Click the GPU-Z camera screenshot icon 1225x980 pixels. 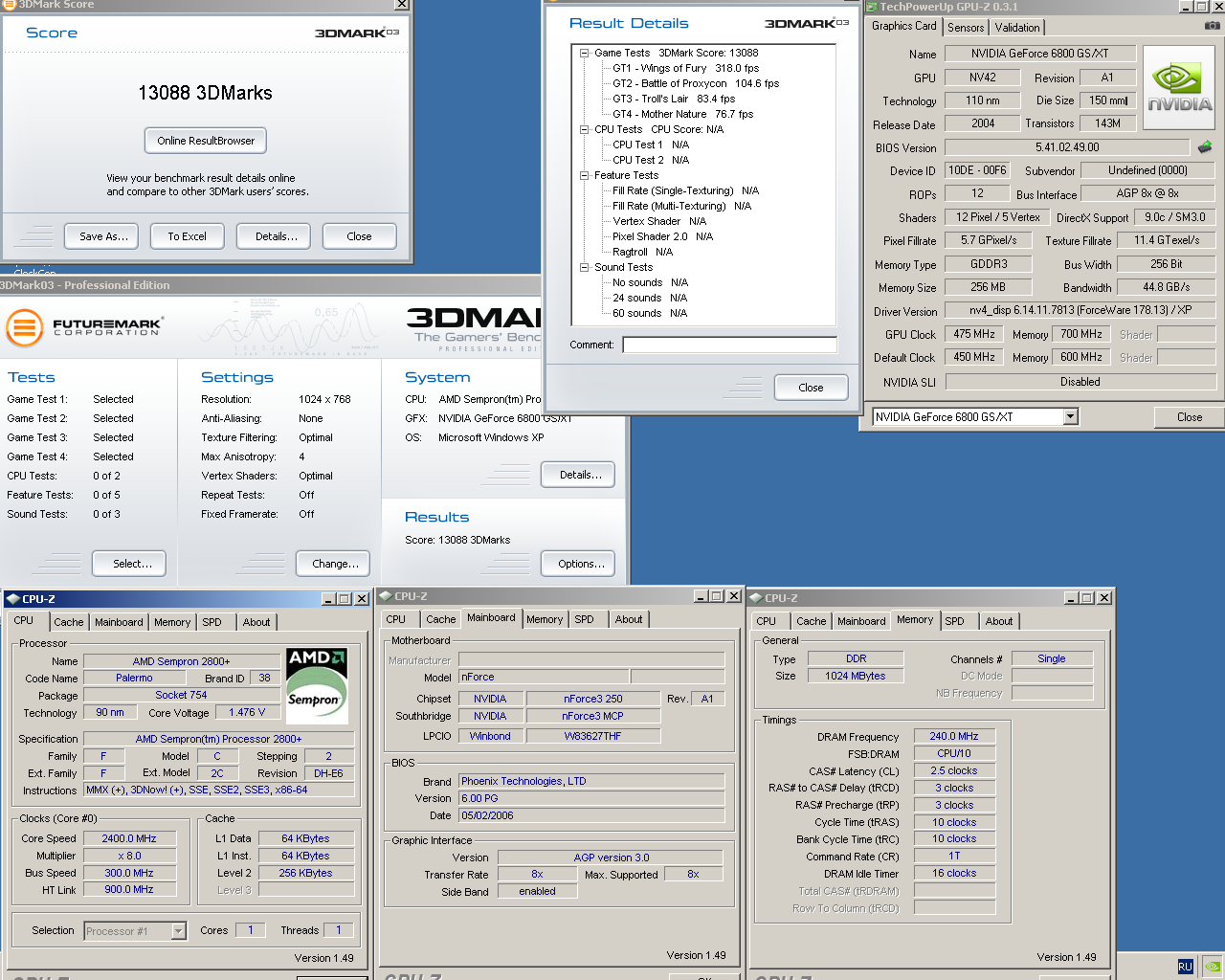pos(1212,26)
